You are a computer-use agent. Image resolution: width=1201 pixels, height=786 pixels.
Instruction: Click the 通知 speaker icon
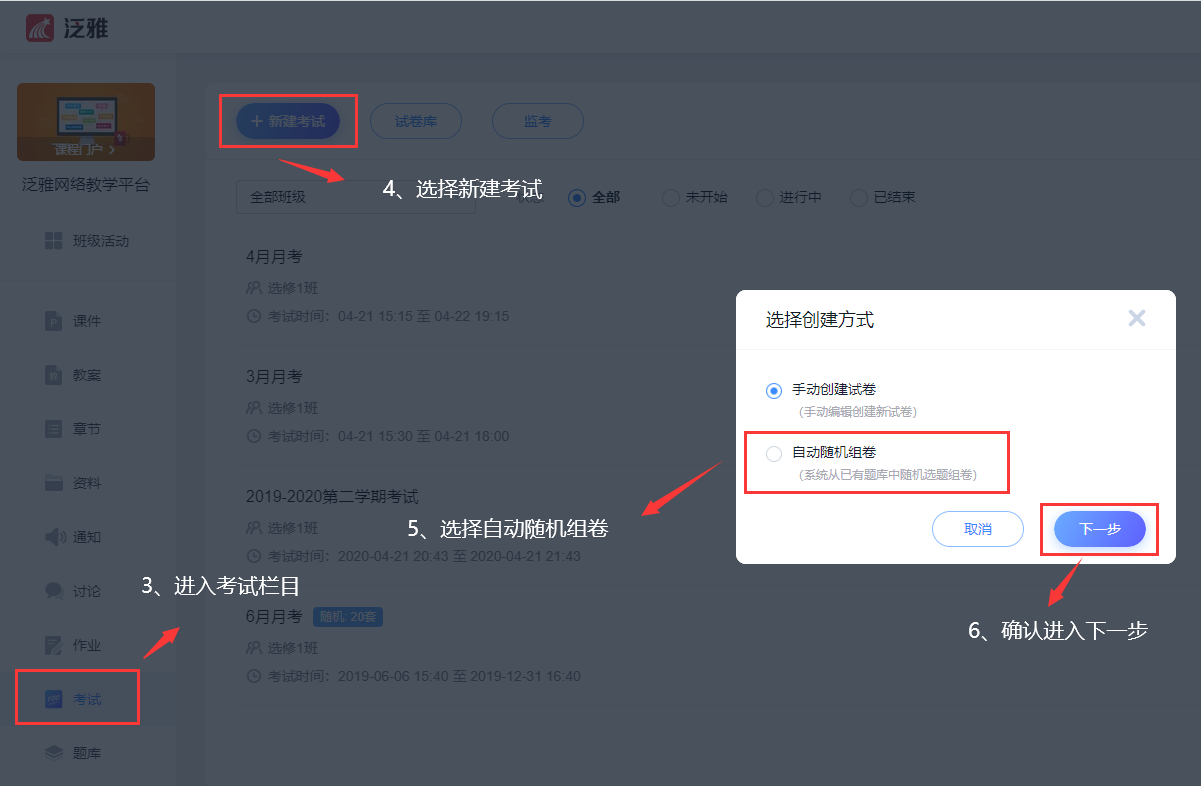click(55, 537)
